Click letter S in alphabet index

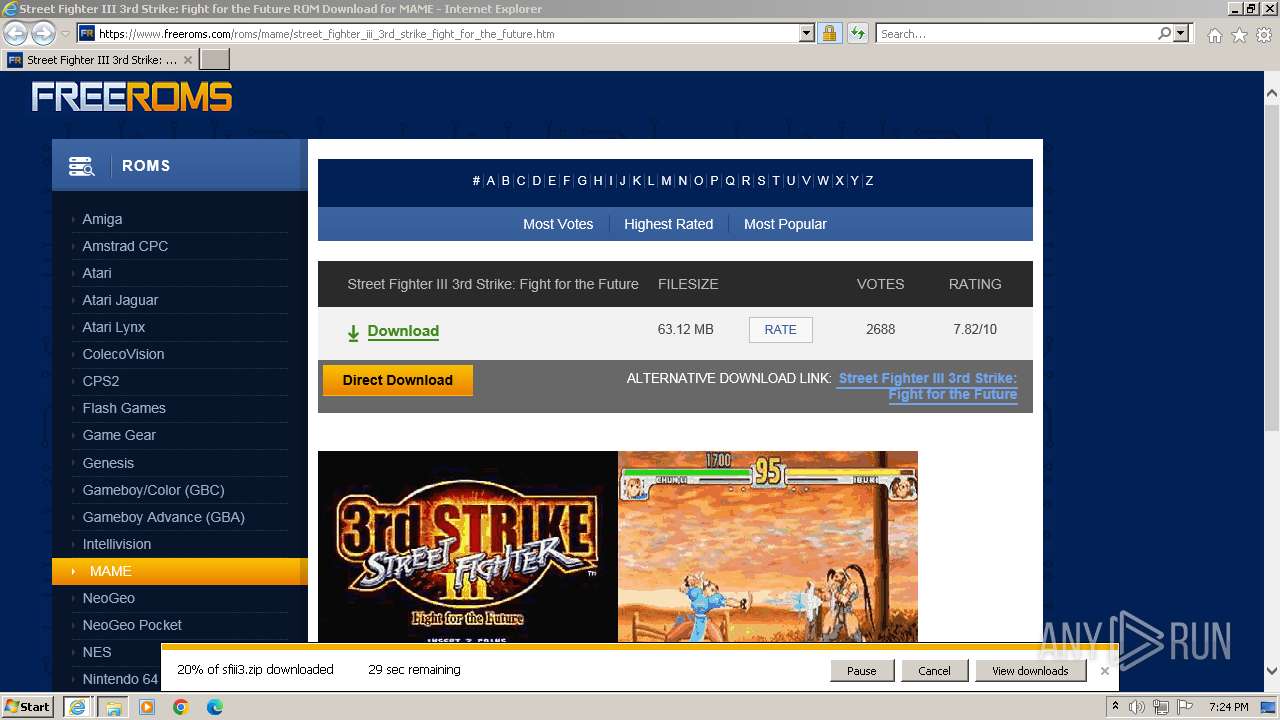(x=761, y=181)
